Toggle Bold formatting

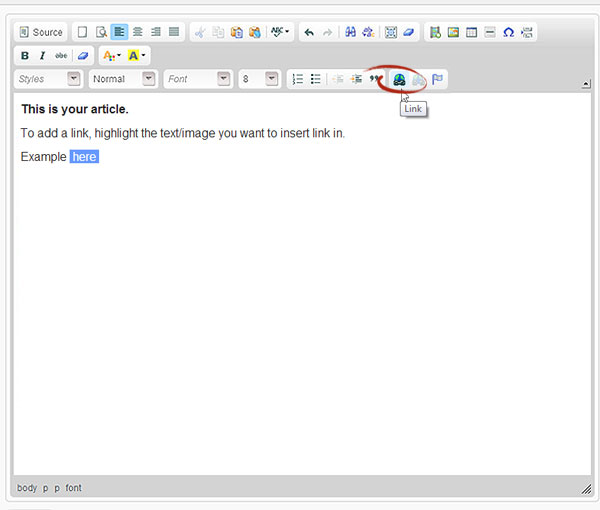tap(25, 56)
